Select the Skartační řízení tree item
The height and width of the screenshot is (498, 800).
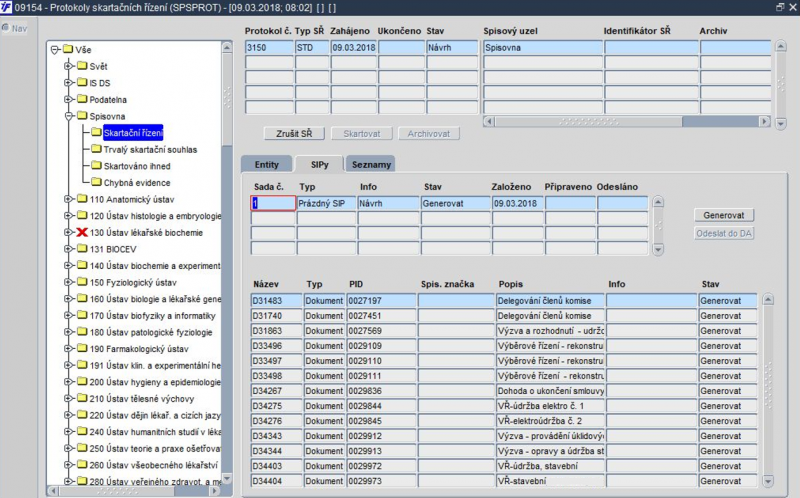[x=133, y=133]
